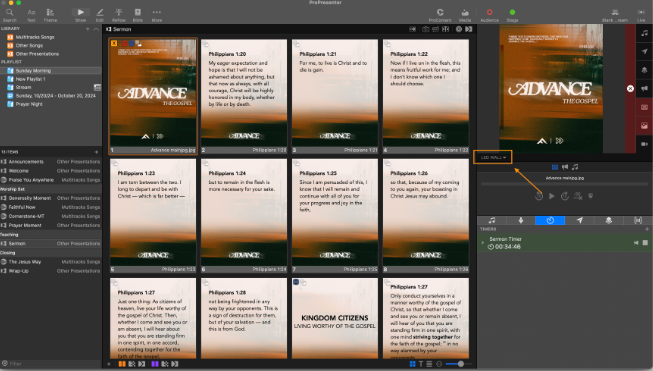The image size is (653, 371).
Task: Open the LED WALL screen dropdown
Action: pyautogui.click(x=493, y=157)
